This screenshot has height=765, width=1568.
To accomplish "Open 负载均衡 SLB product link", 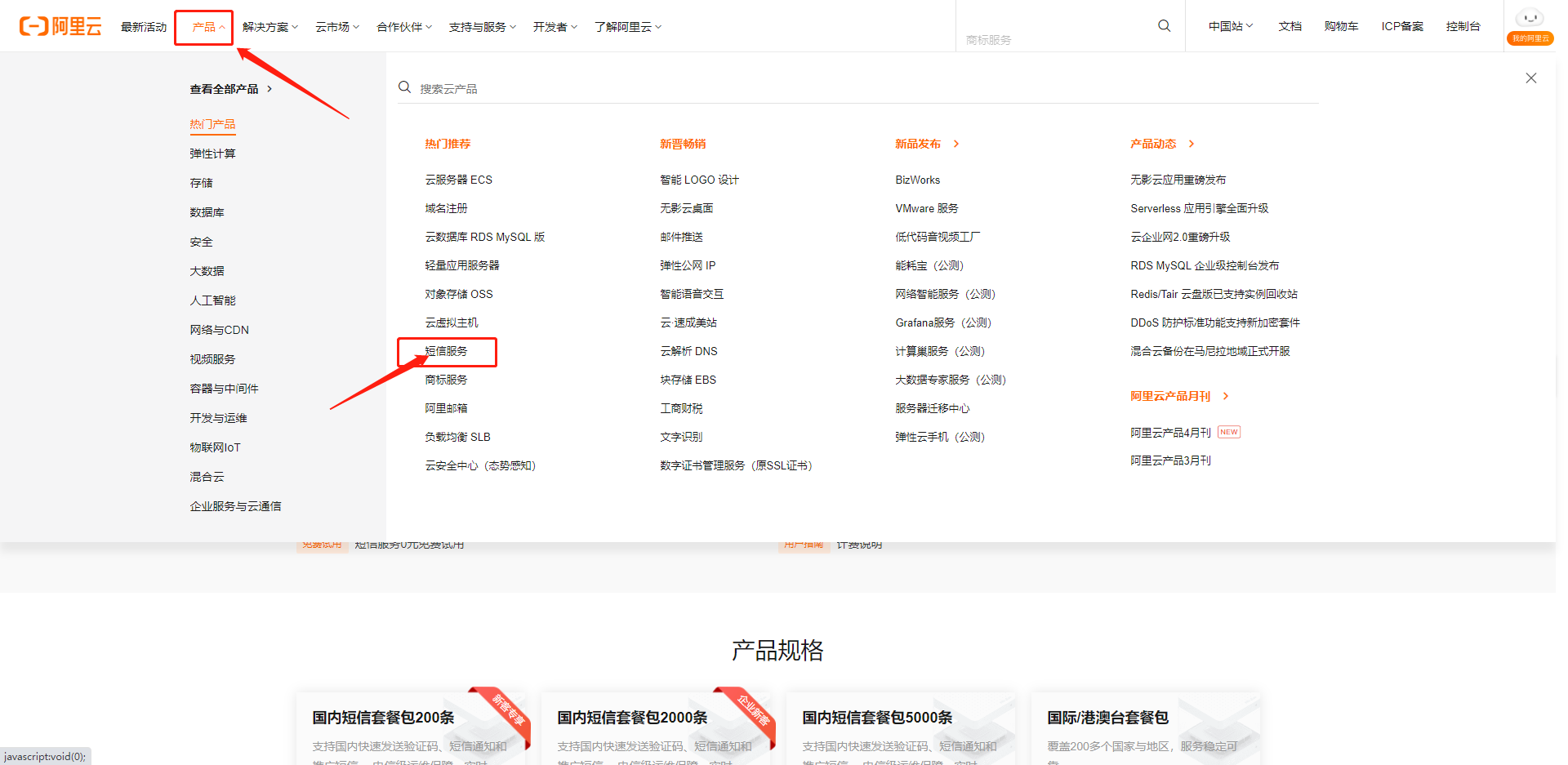I will coord(457,437).
